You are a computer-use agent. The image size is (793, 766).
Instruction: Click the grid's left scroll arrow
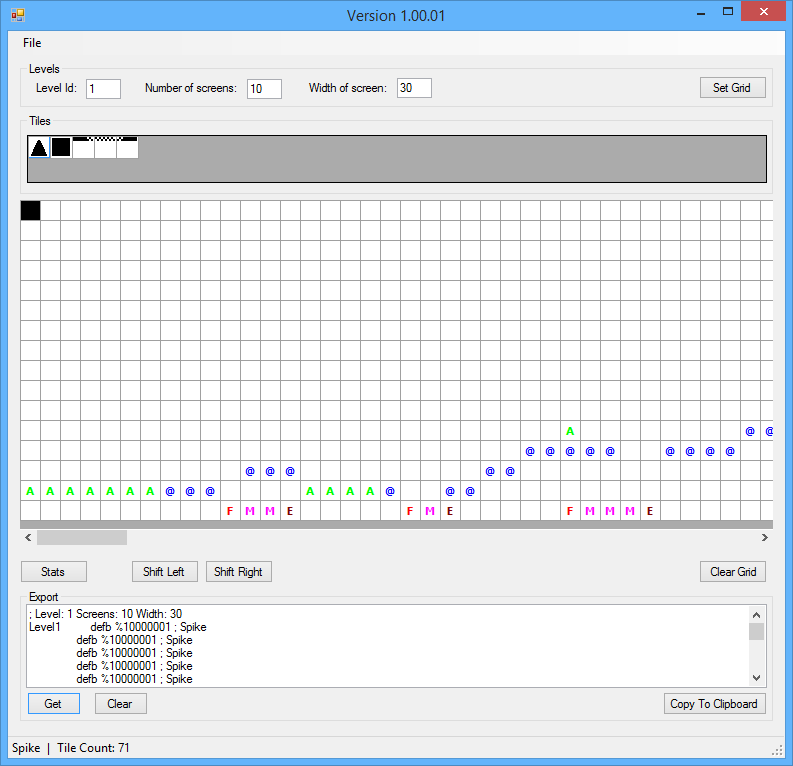pos(28,537)
